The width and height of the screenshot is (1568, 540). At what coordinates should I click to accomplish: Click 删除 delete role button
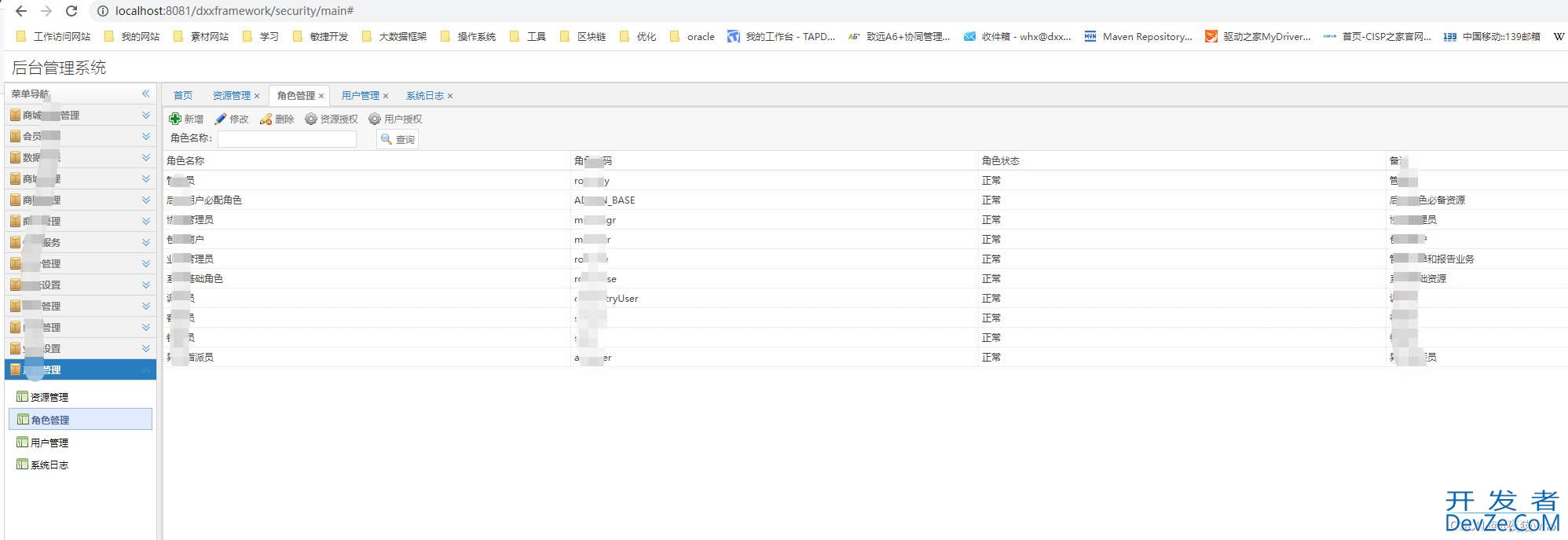coord(277,119)
